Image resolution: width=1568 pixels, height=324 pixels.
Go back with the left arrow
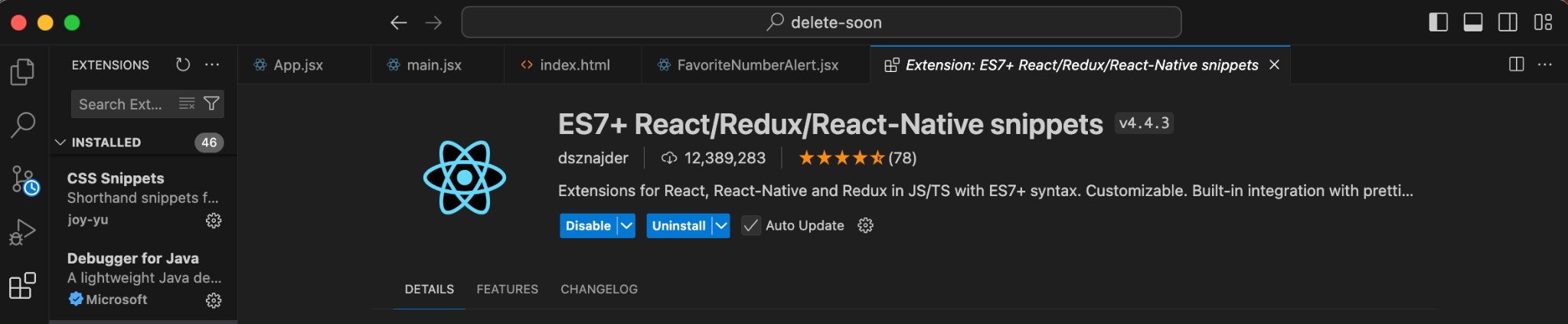point(398,22)
